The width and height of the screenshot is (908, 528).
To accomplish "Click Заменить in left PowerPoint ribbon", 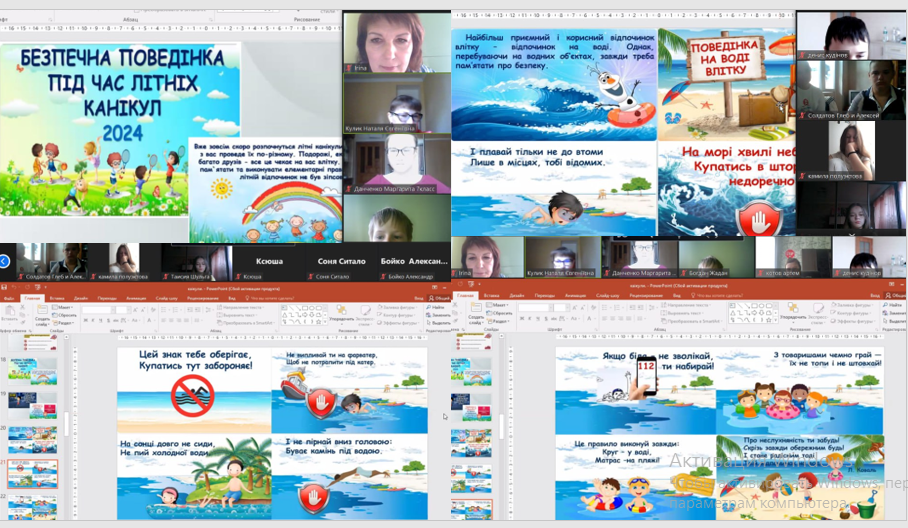I will pyautogui.click(x=438, y=316).
